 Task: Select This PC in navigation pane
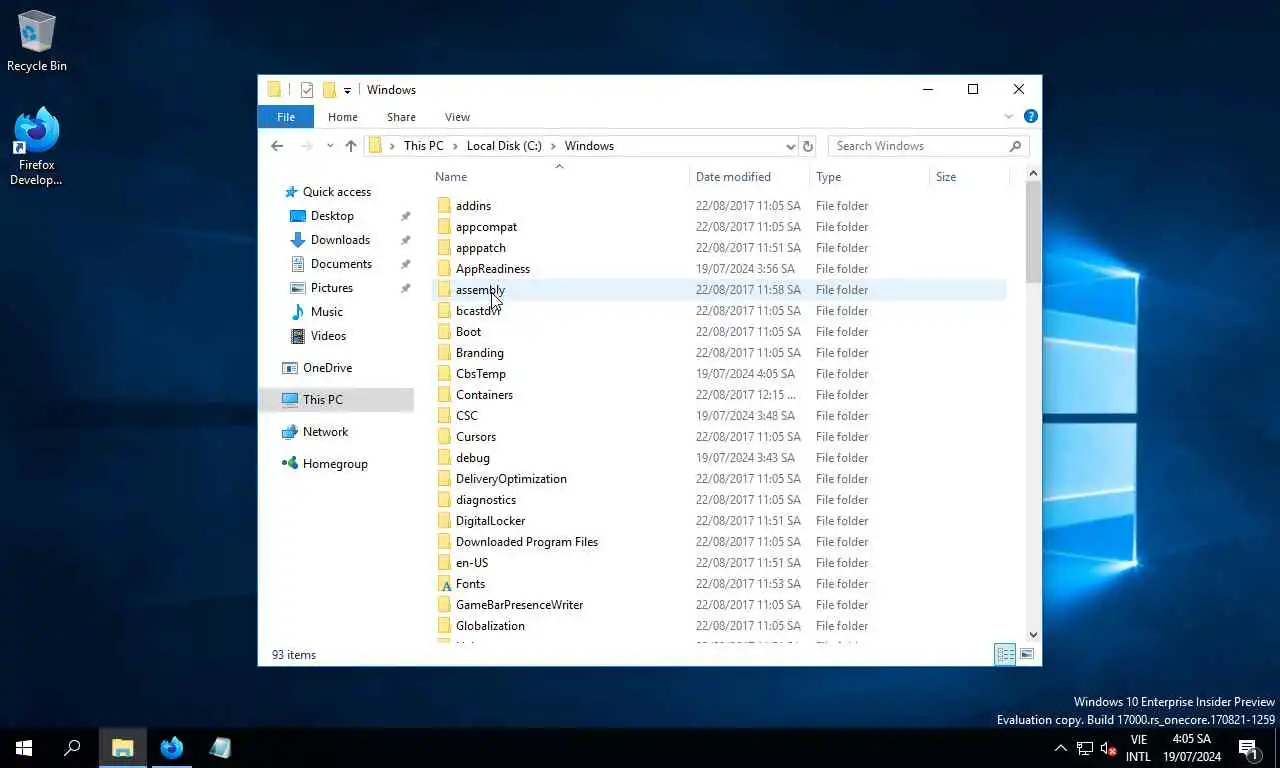coord(322,400)
